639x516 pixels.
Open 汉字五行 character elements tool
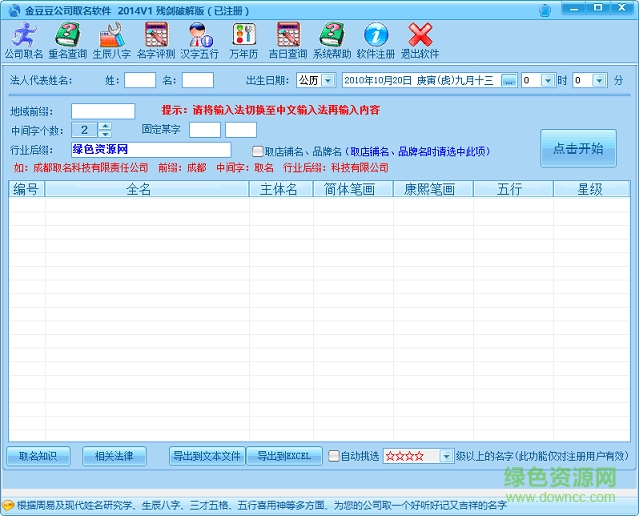tap(199, 40)
